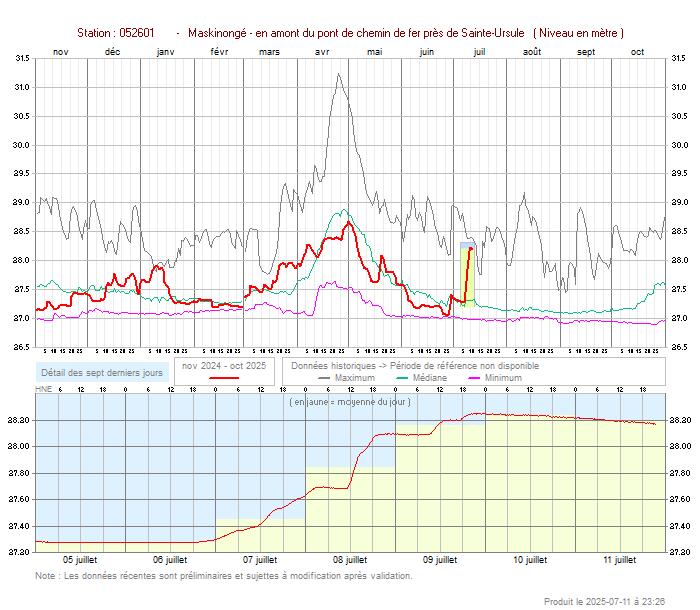Select the '09 juillet' date label
Image resolution: width=700 pixels, height=610 pixels.
[x=440, y=560]
